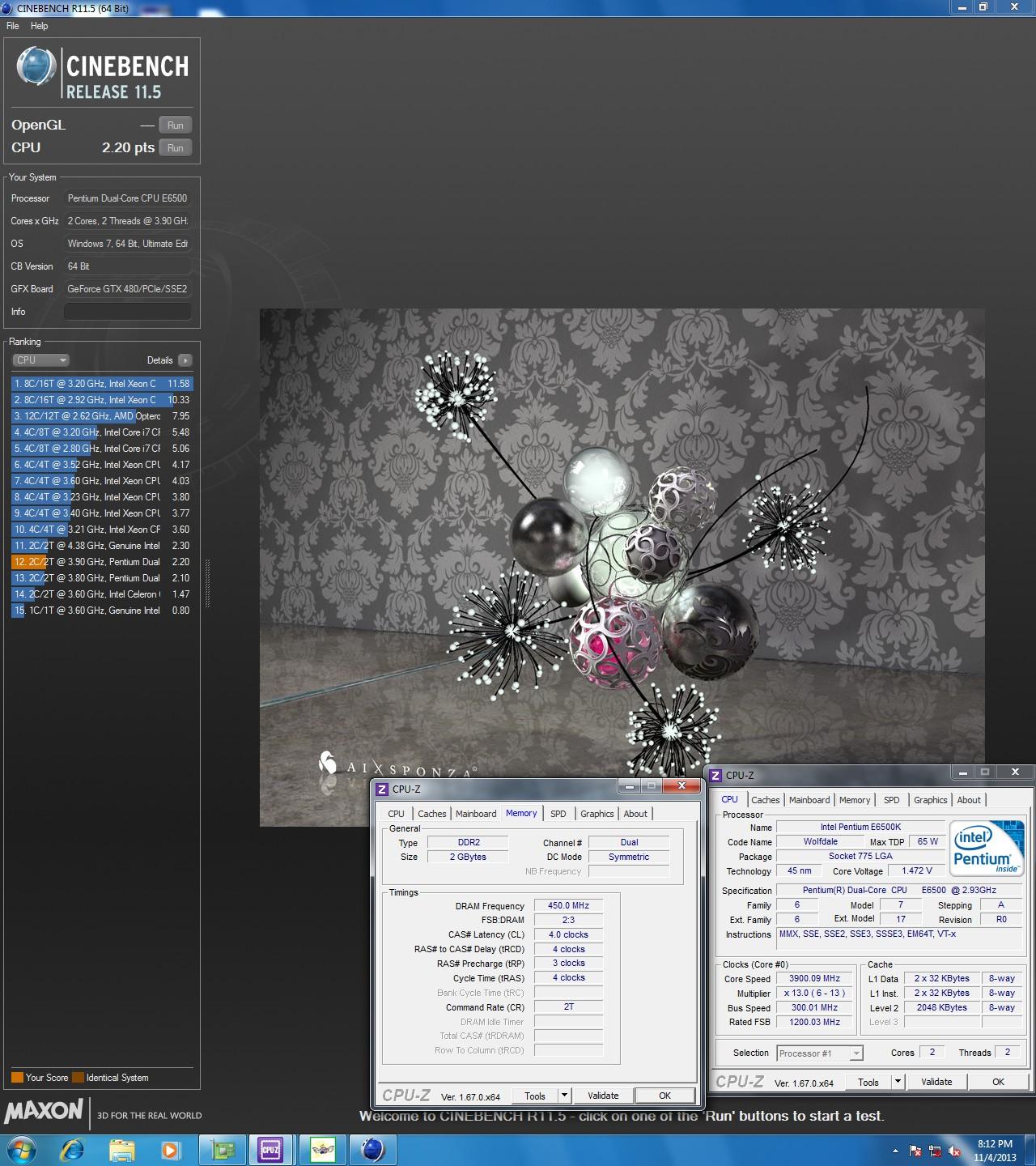
Task: Click Validate in the Memory CPU-Z window
Action: tap(603, 1096)
